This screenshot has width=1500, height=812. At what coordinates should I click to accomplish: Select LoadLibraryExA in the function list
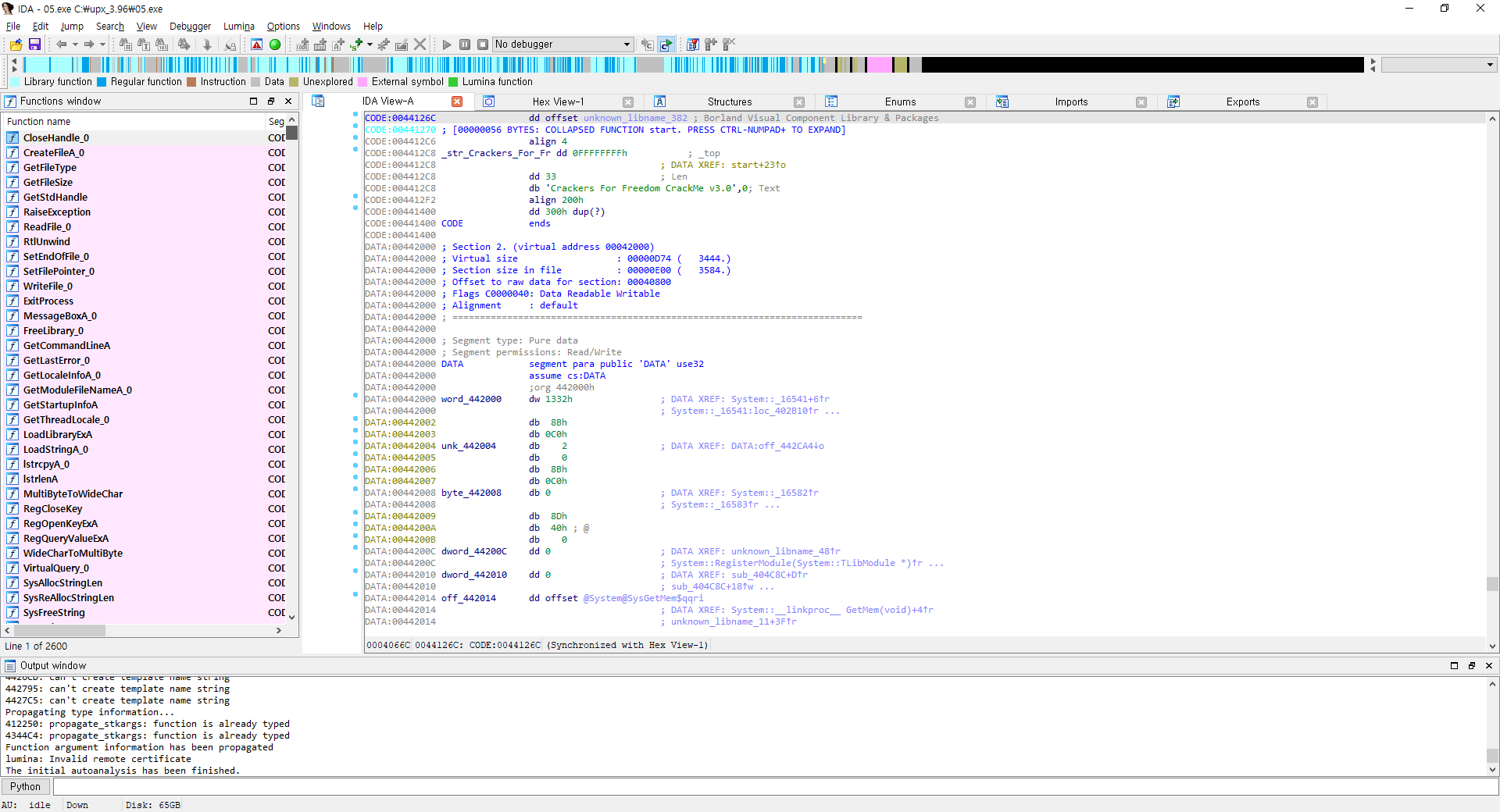pyautogui.click(x=58, y=434)
